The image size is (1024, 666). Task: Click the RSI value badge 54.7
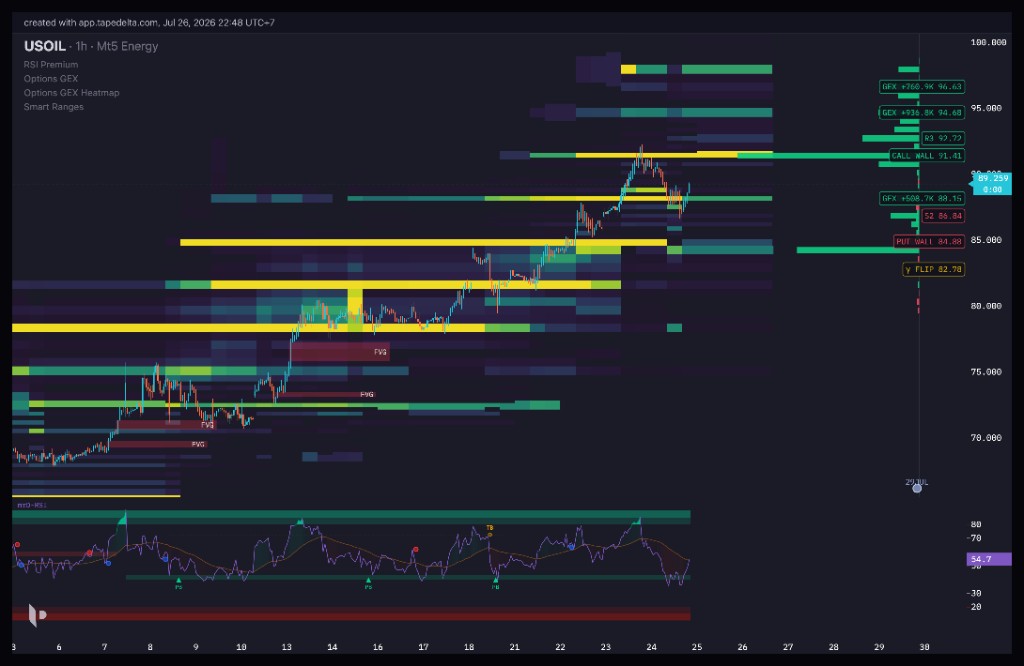988,559
